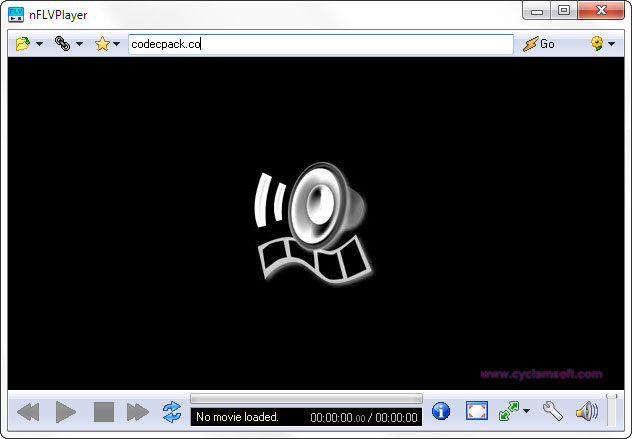Viewport: 632px width, 439px height.
Task: Show movie info with blue 'i' icon
Action: [441, 411]
